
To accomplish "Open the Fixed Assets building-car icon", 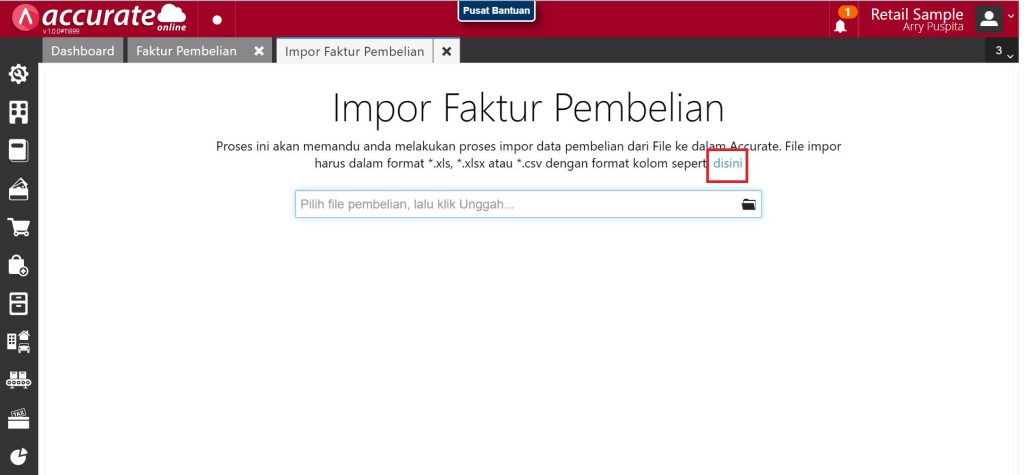I will click(18, 342).
